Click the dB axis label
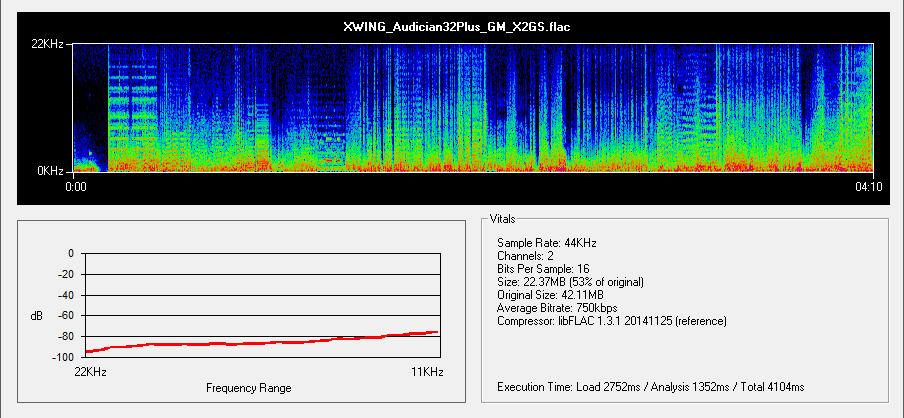The width and height of the screenshot is (904, 418). pyautogui.click(x=37, y=316)
